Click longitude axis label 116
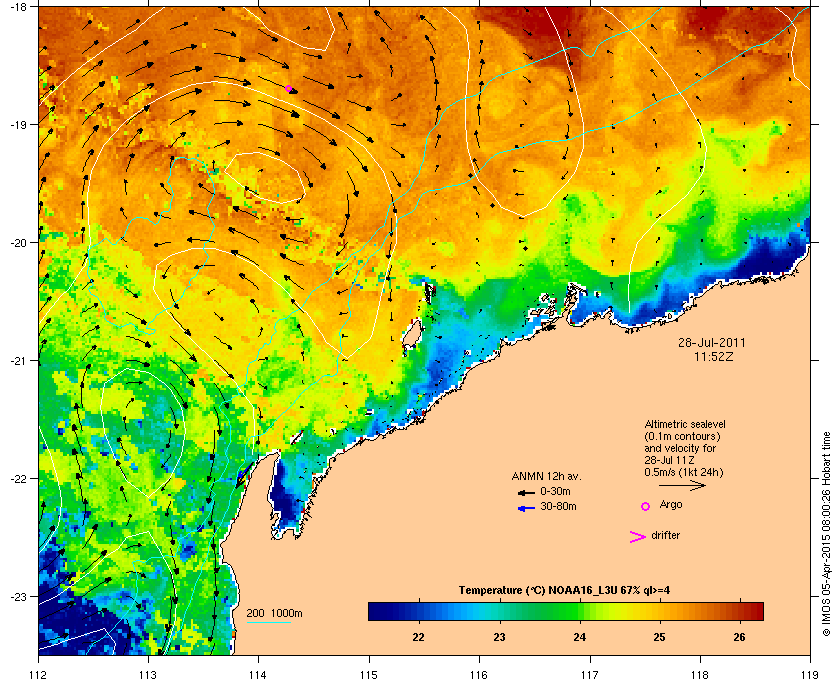The image size is (840, 680). (x=479, y=675)
